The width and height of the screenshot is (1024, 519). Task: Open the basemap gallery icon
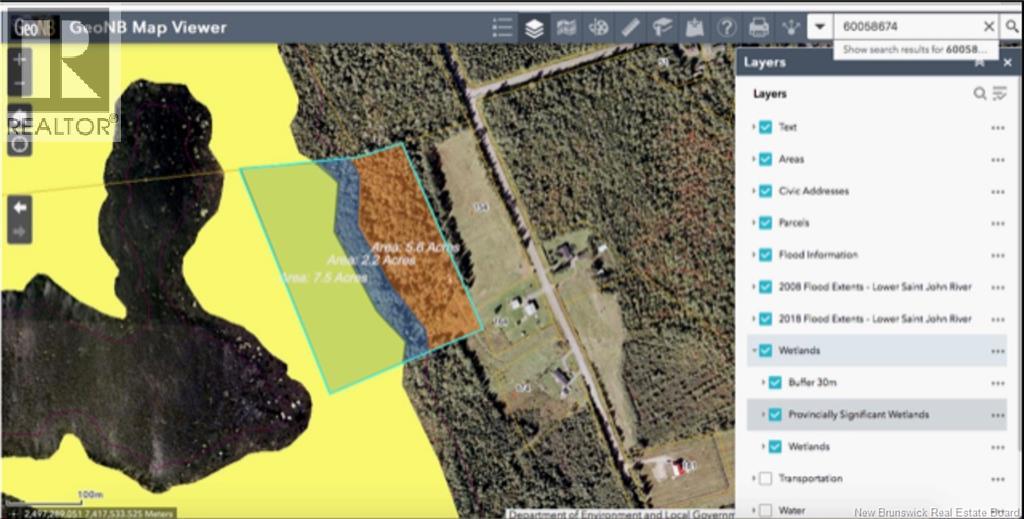(x=566, y=27)
